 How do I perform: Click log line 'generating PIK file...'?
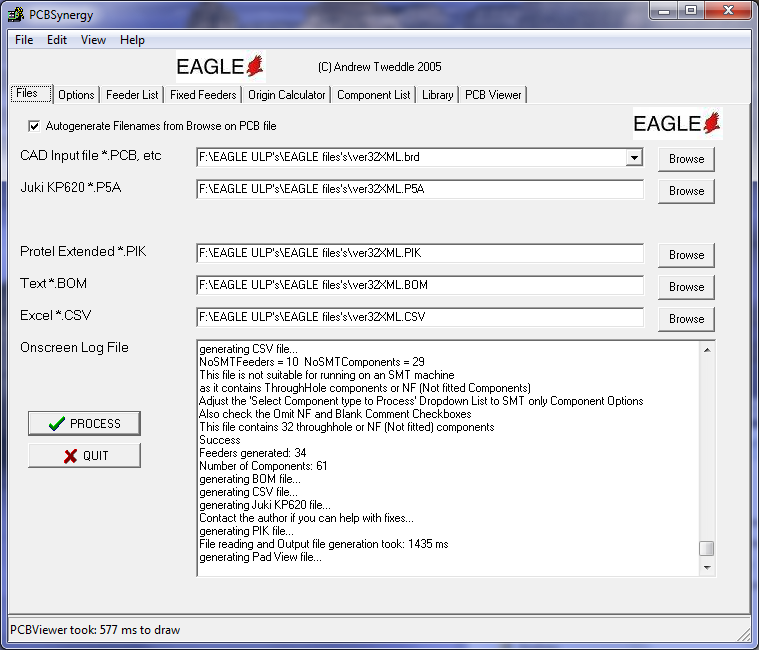tap(246, 531)
